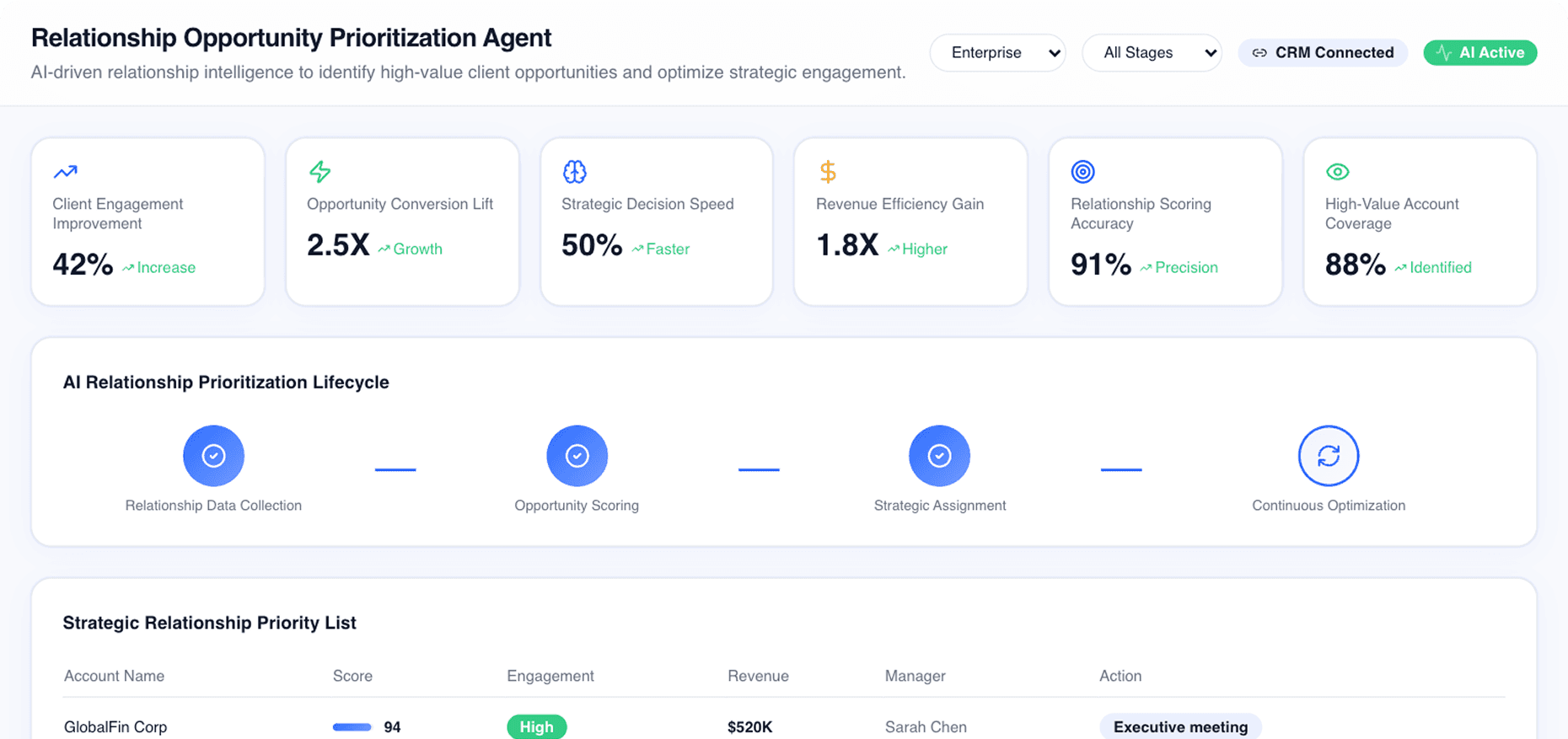Image resolution: width=1568 pixels, height=739 pixels.
Task: Click manager name Sarah Chen
Action: pyautogui.click(x=926, y=727)
